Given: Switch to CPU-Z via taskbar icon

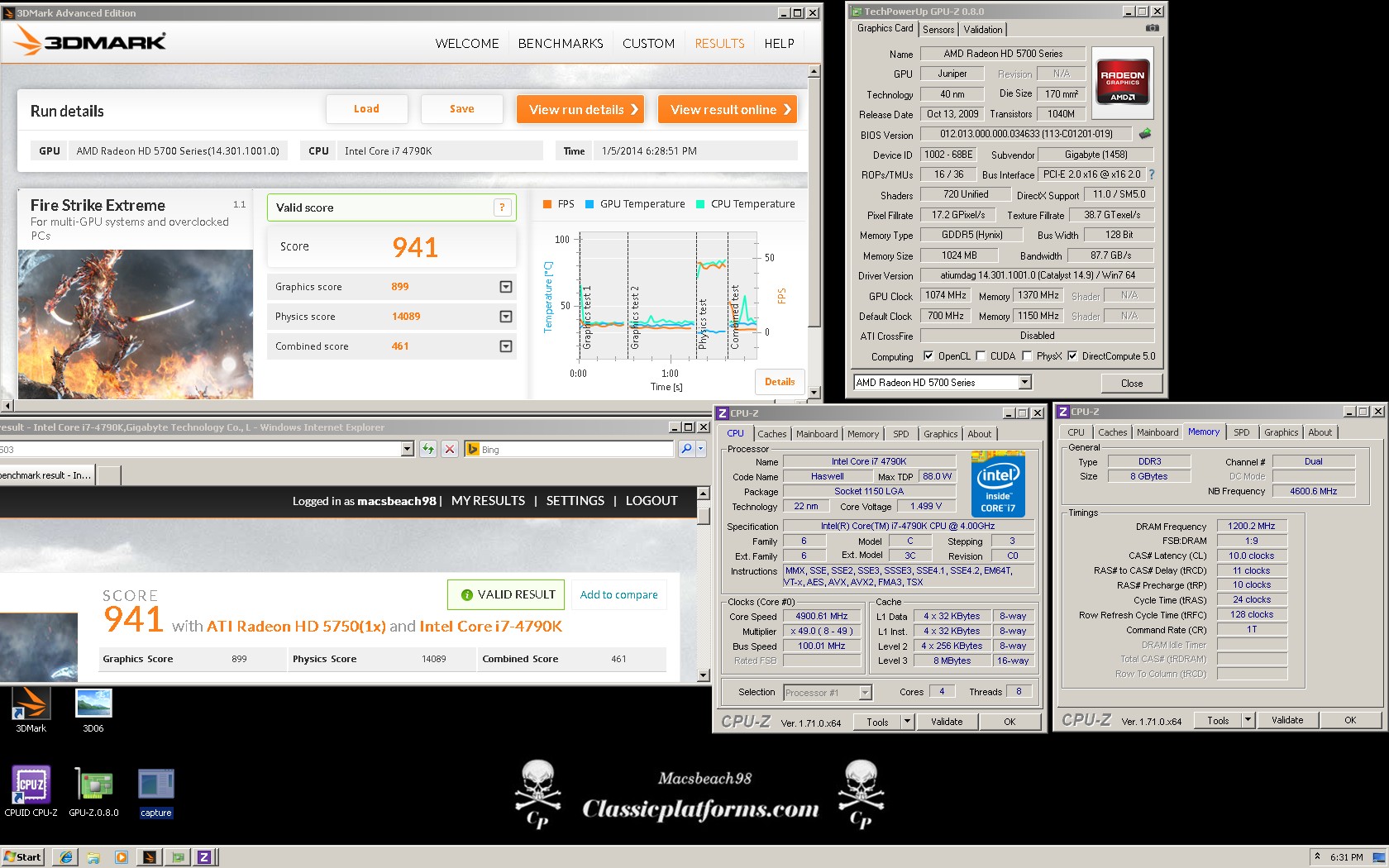Looking at the screenshot, I should (x=204, y=856).
